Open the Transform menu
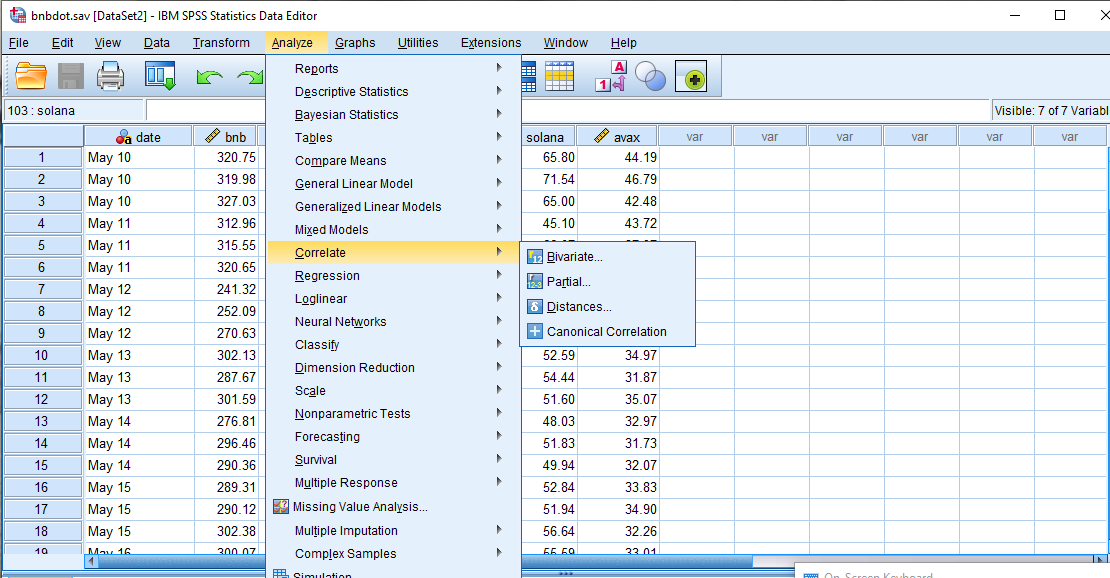 pyautogui.click(x=221, y=42)
